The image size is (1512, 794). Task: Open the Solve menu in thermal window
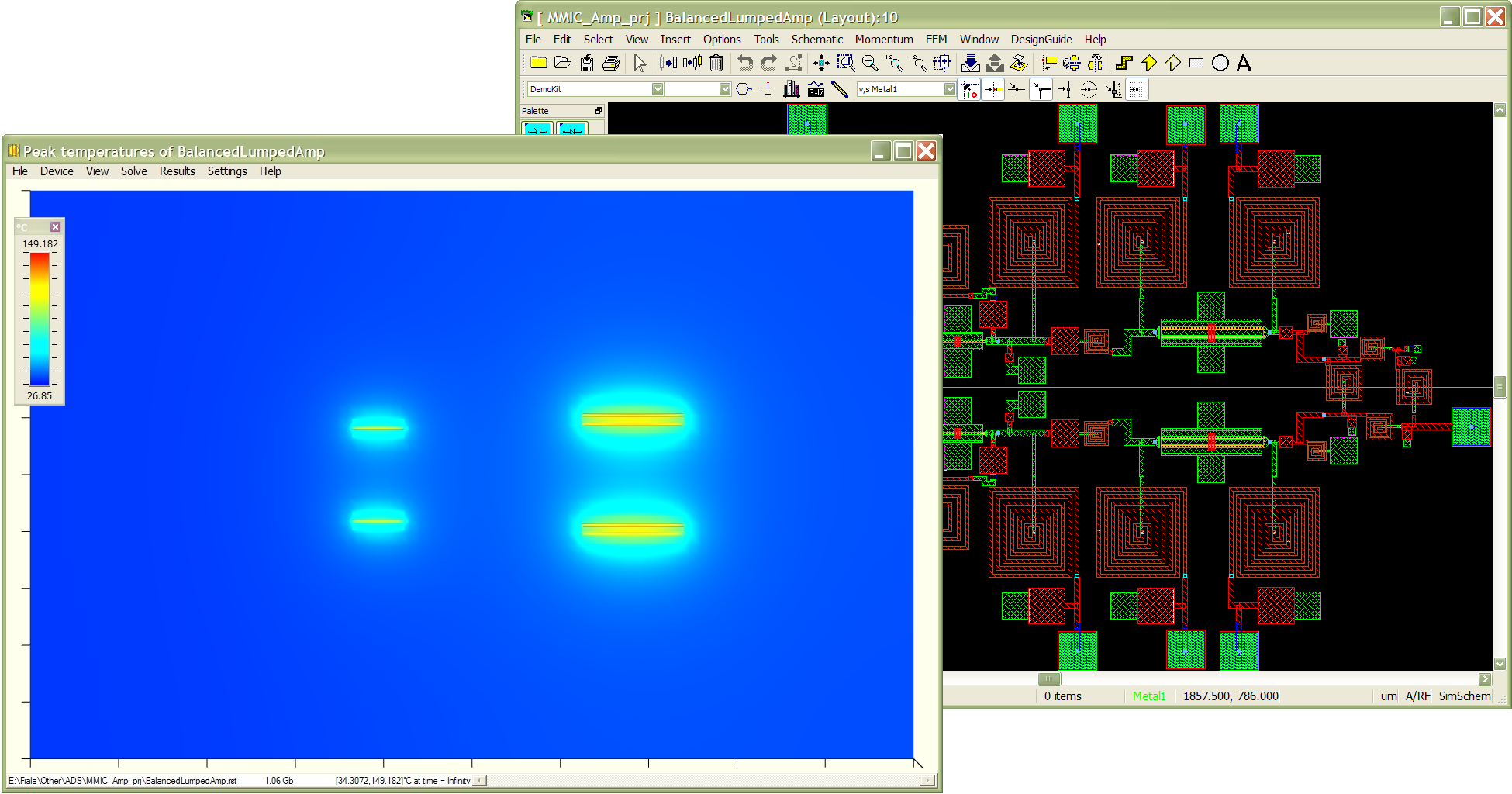tap(133, 171)
